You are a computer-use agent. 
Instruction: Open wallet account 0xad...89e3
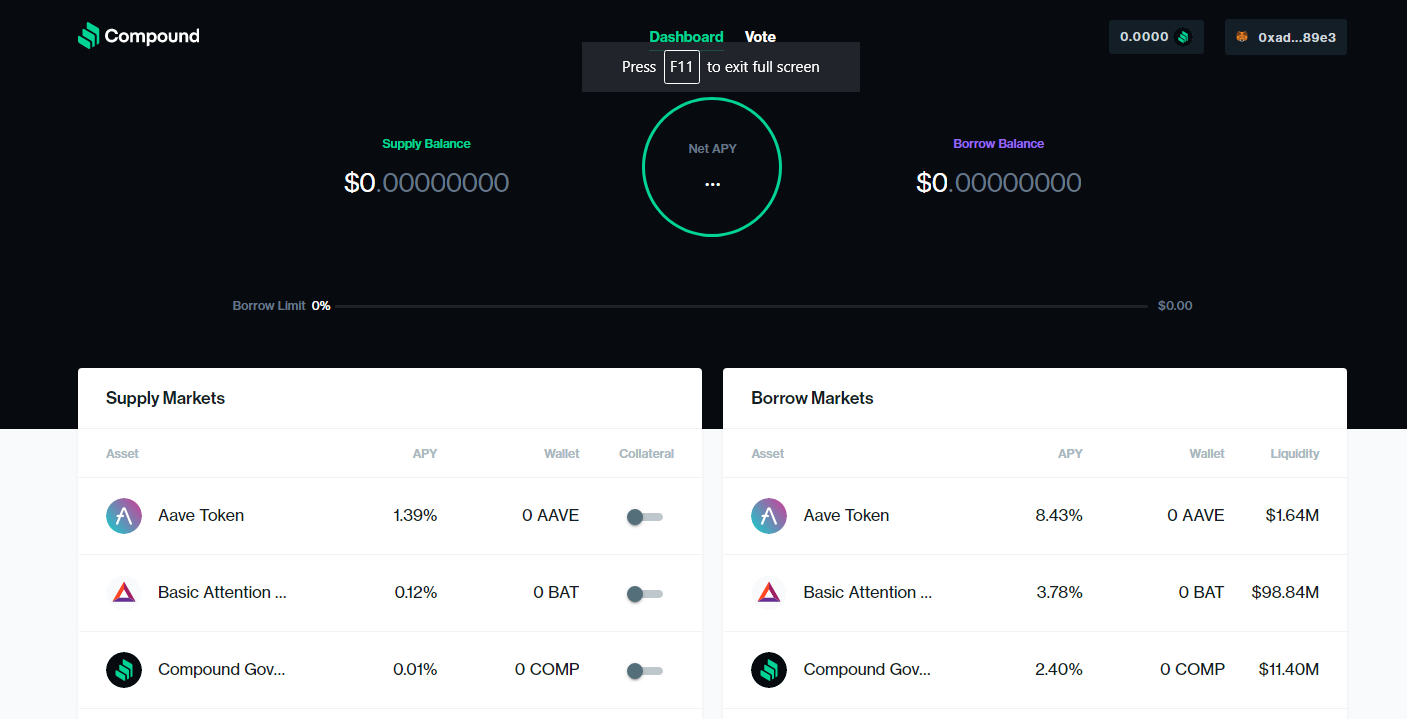coord(1286,37)
